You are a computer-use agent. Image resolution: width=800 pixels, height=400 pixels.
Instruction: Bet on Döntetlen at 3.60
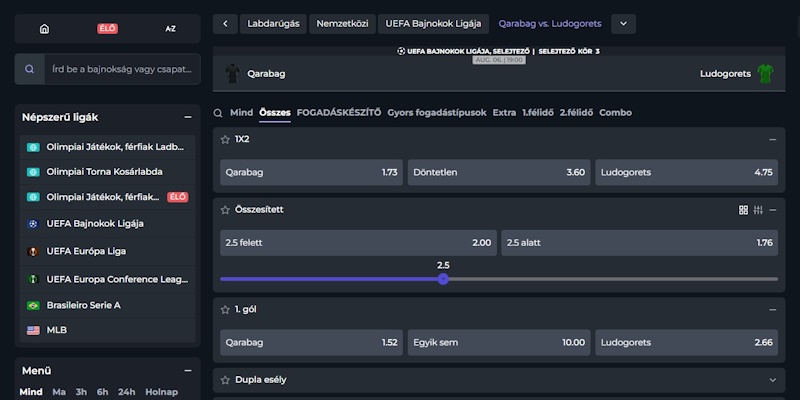(x=499, y=172)
